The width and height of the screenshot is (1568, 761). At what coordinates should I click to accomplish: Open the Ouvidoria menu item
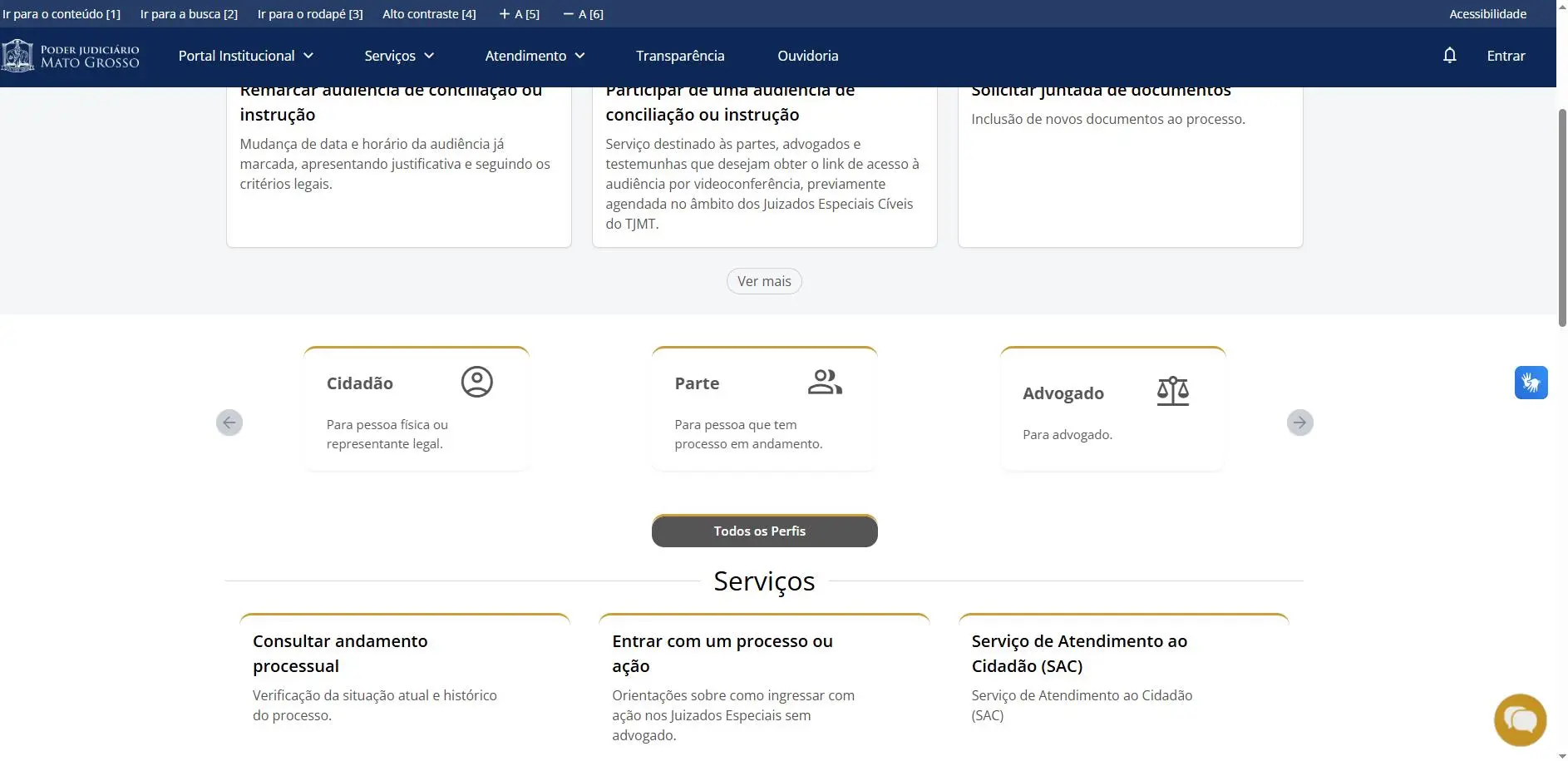807,56
